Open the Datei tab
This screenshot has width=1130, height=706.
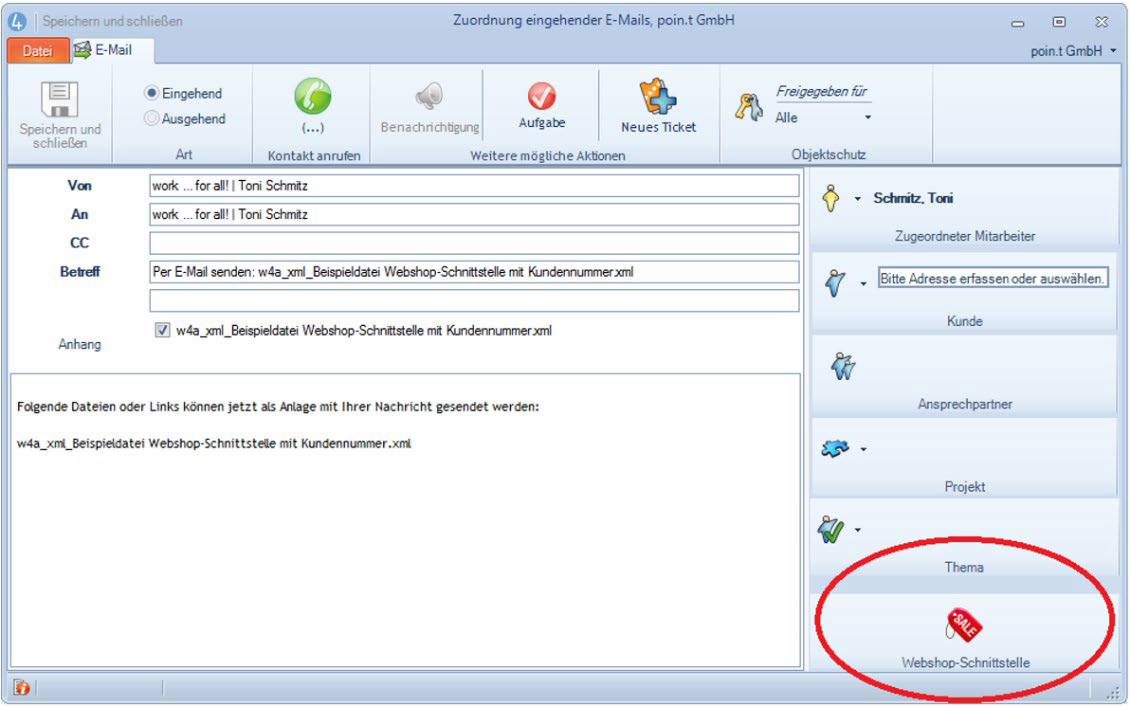(37, 51)
